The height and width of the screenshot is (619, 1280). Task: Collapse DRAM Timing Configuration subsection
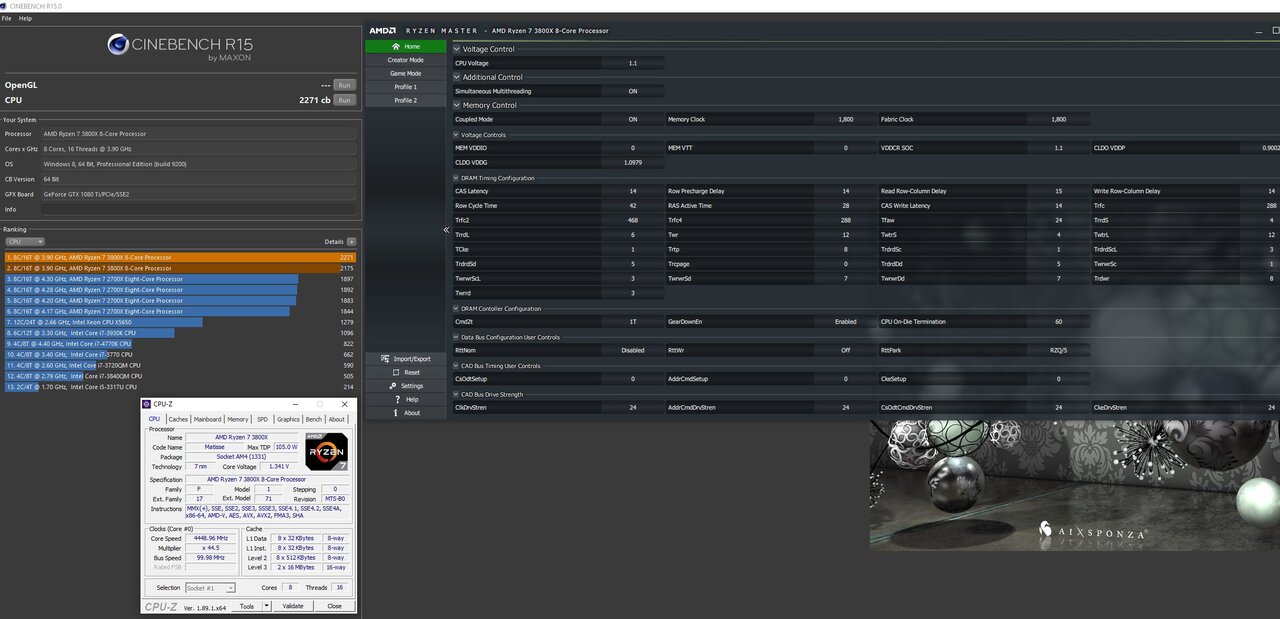pyautogui.click(x=457, y=178)
